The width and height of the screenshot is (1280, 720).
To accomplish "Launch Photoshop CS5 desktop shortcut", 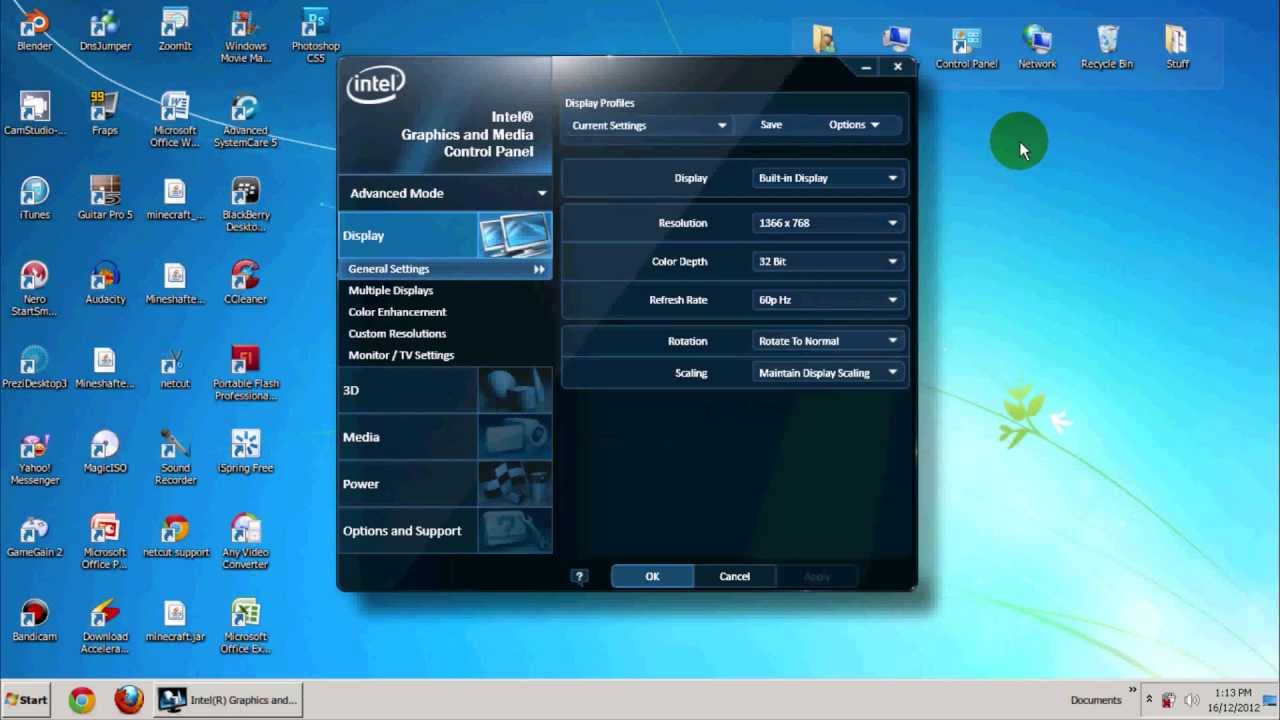I will coord(316,36).
